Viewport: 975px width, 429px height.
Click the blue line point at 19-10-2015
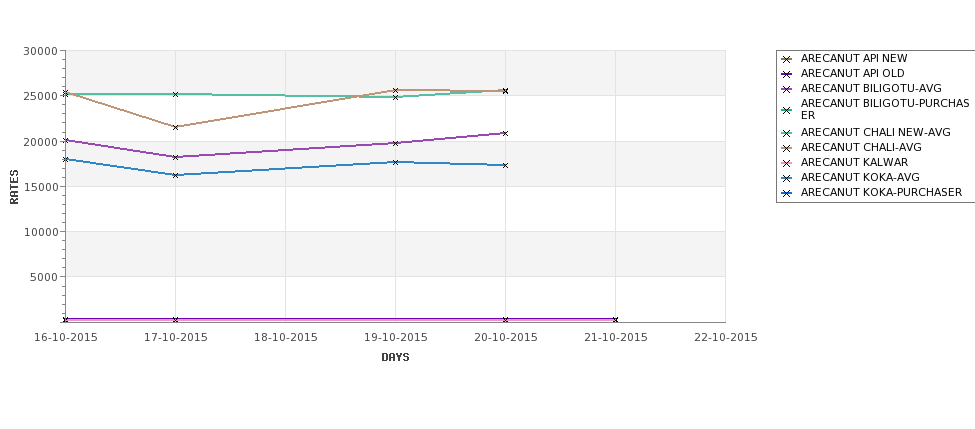click(395, 162)
